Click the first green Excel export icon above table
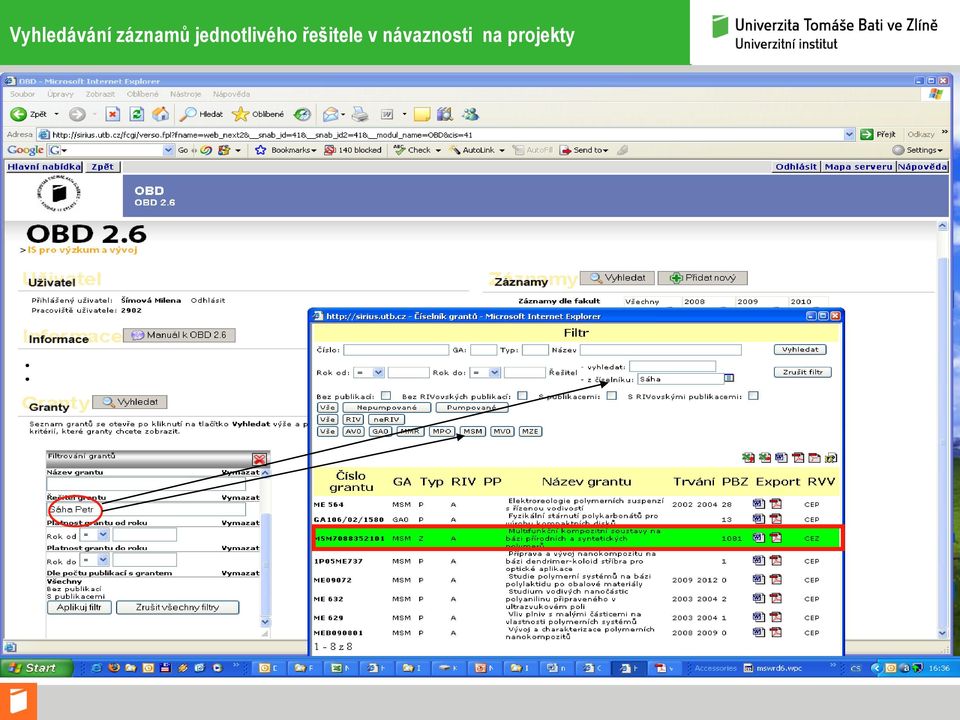 (748, 457)
